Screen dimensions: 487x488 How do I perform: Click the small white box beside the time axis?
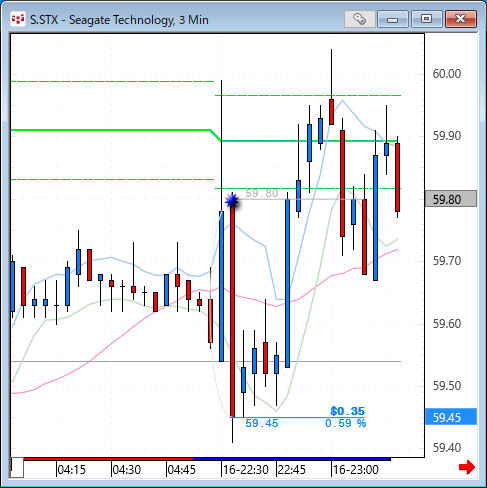click(17, 468)
